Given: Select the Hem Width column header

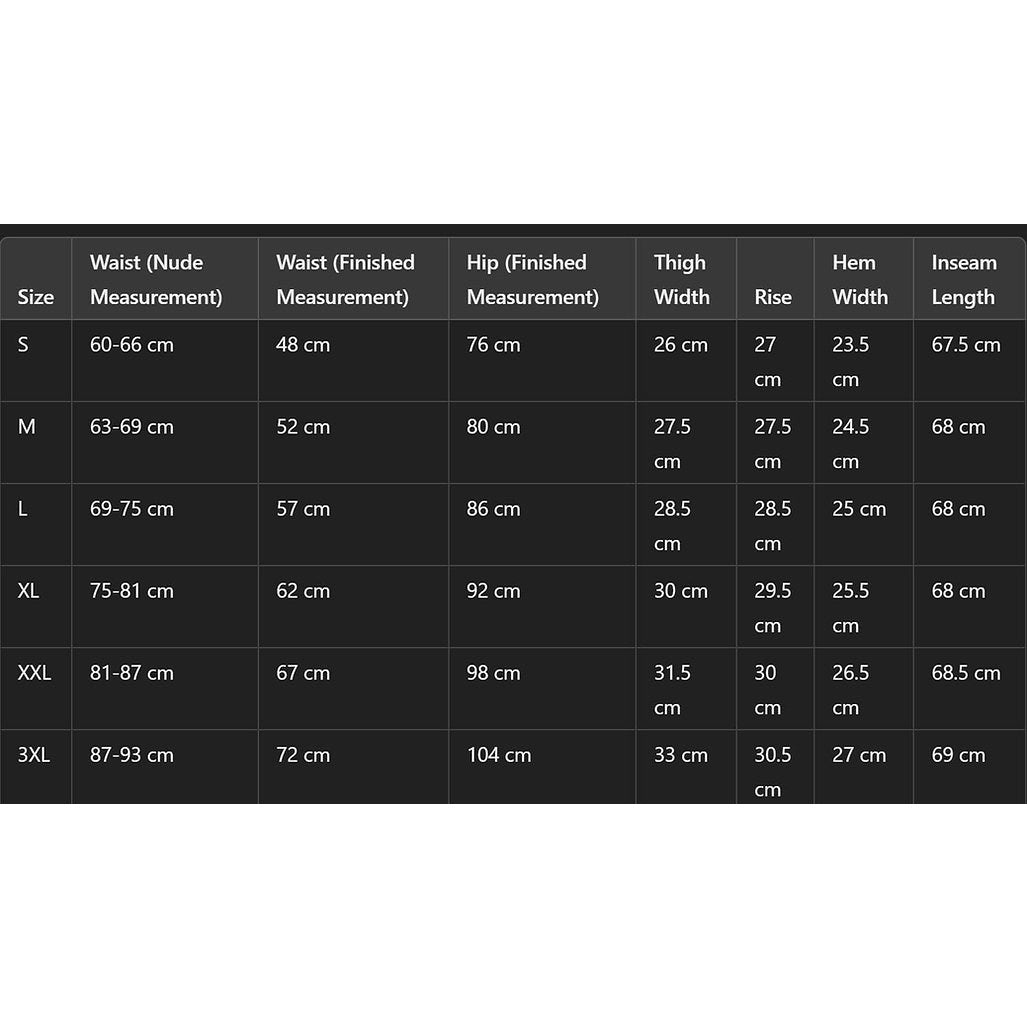Looking at the screenshot, I should pos(860,280).
